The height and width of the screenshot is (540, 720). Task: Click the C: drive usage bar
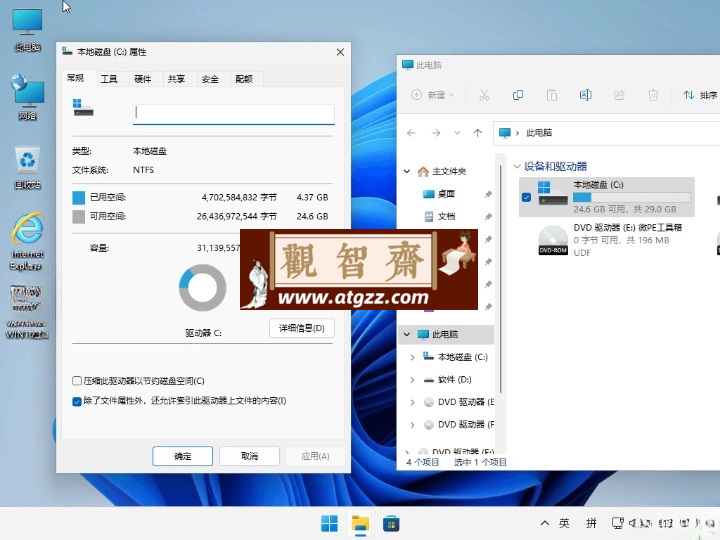point(632,197)
